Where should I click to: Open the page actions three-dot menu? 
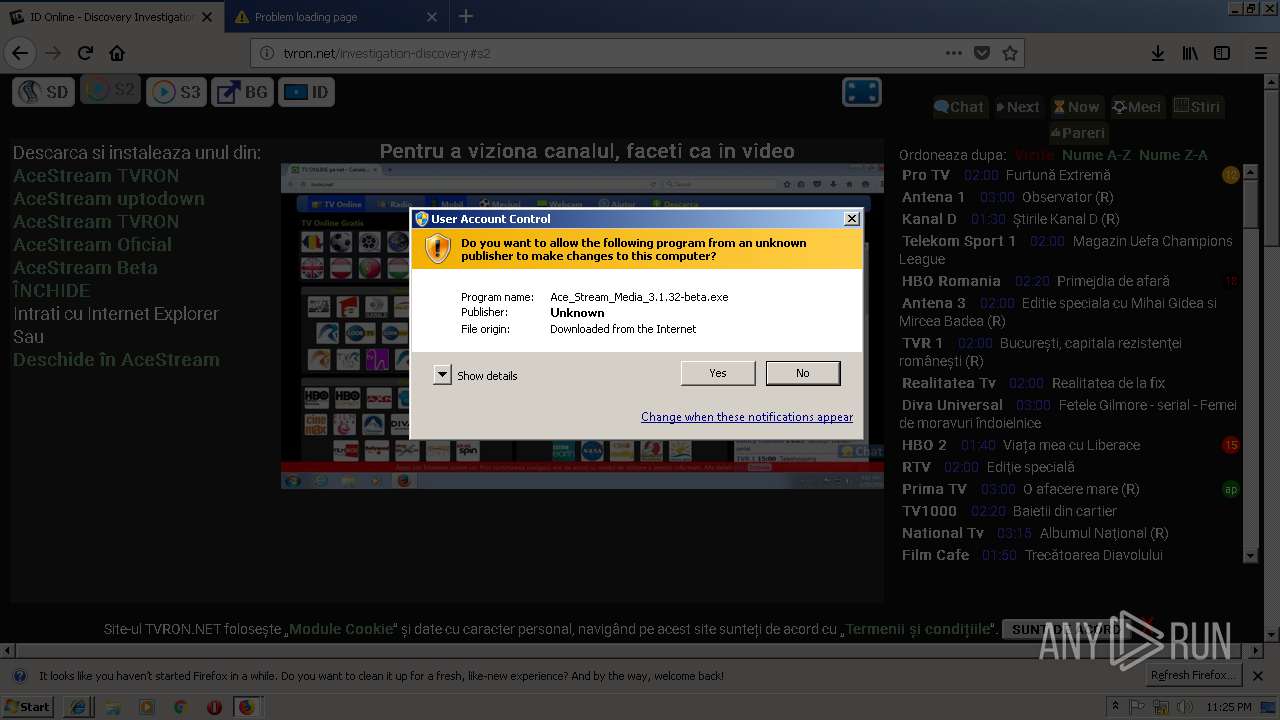954,53
